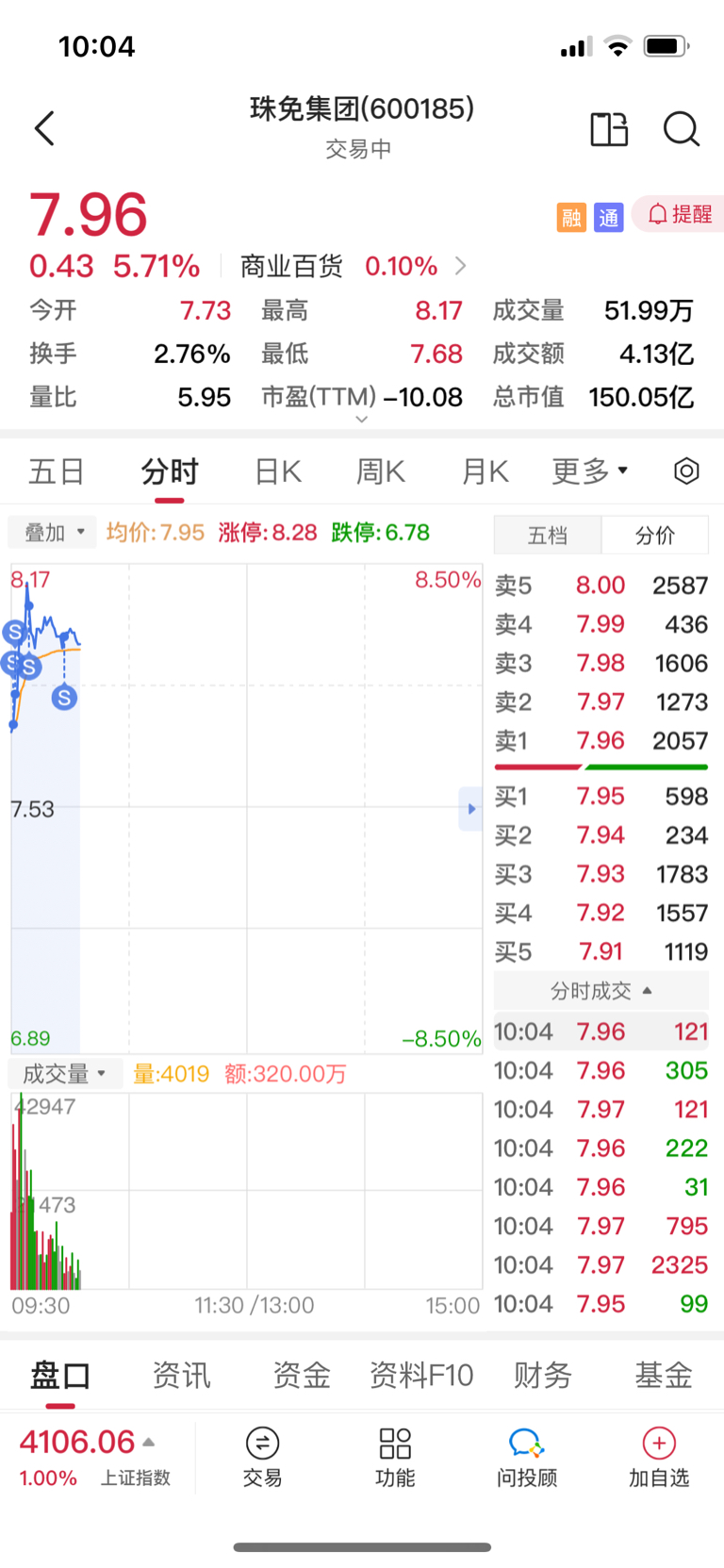
Task: Tap the buy-sell ratio red green bar
Action: 601,767
